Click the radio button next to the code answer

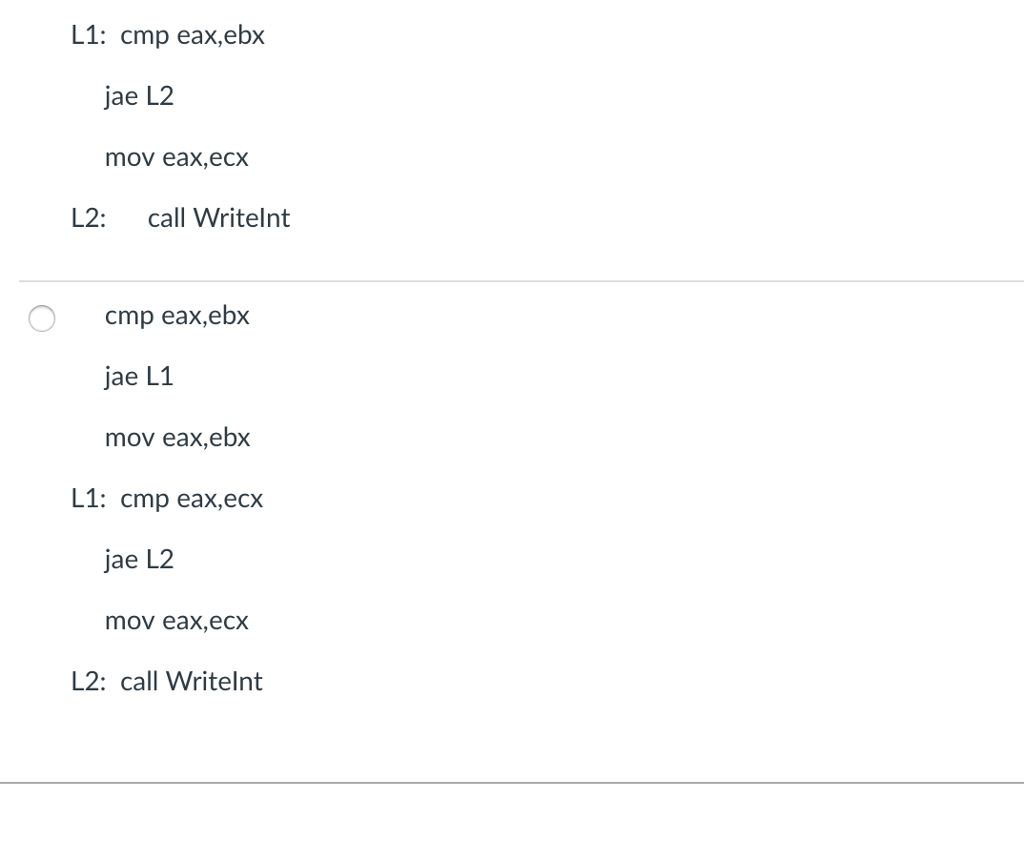click(41, 317)
